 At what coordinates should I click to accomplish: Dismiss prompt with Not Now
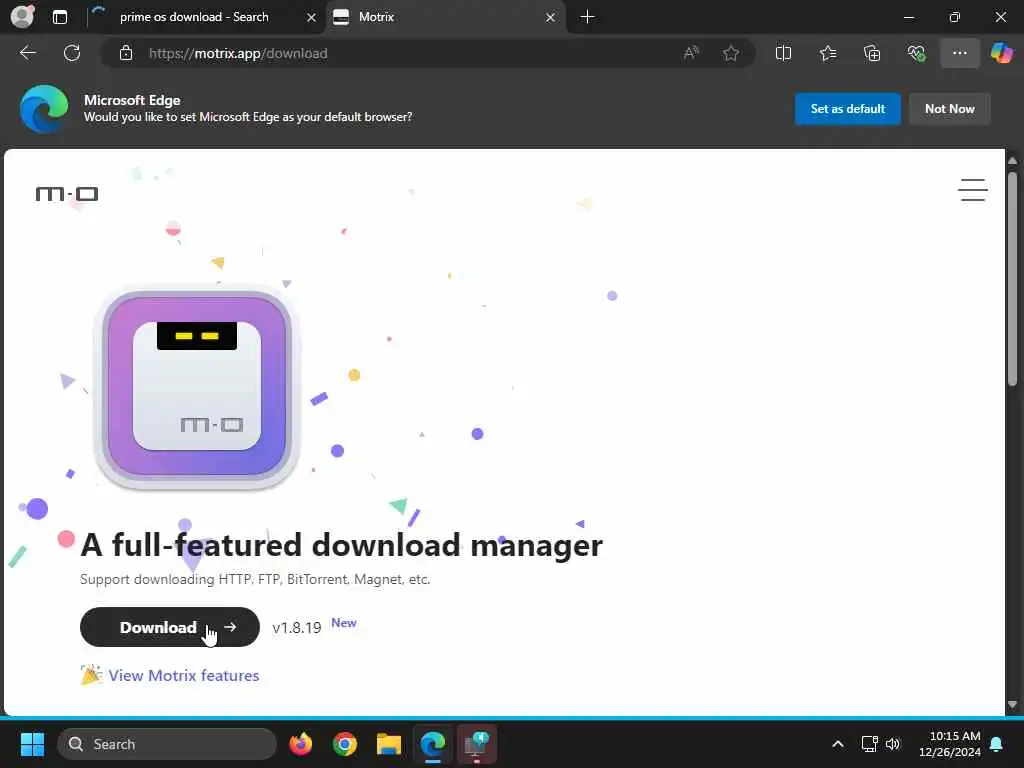(949, 109)
